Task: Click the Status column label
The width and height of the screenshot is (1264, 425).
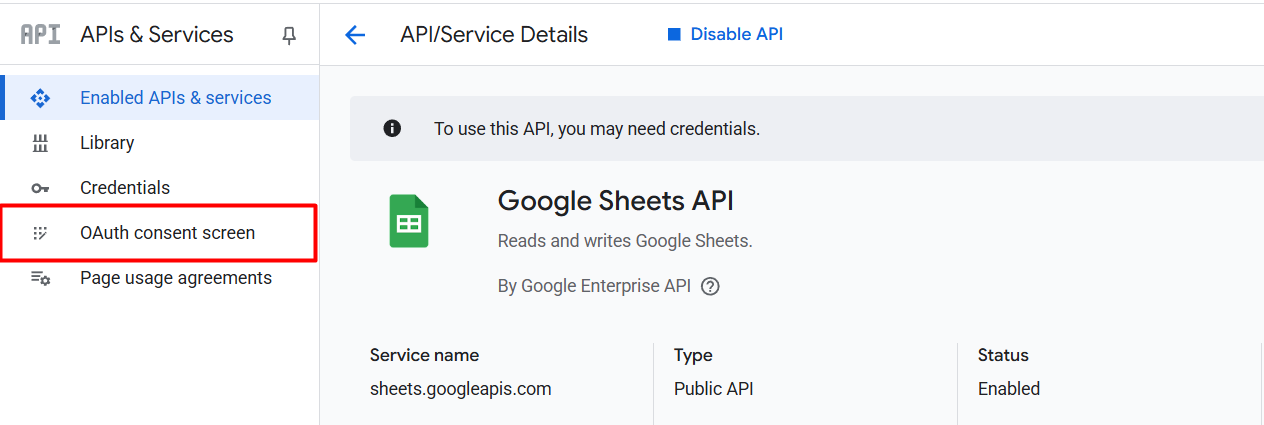Action: point(1003,355)
